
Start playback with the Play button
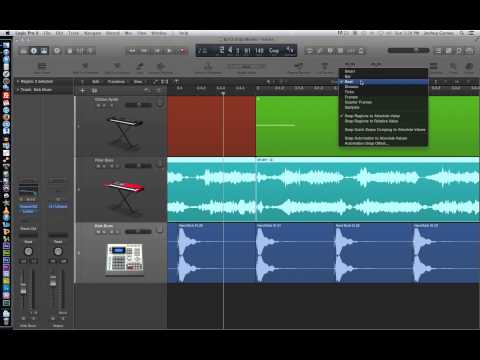[x=169, y=51]
